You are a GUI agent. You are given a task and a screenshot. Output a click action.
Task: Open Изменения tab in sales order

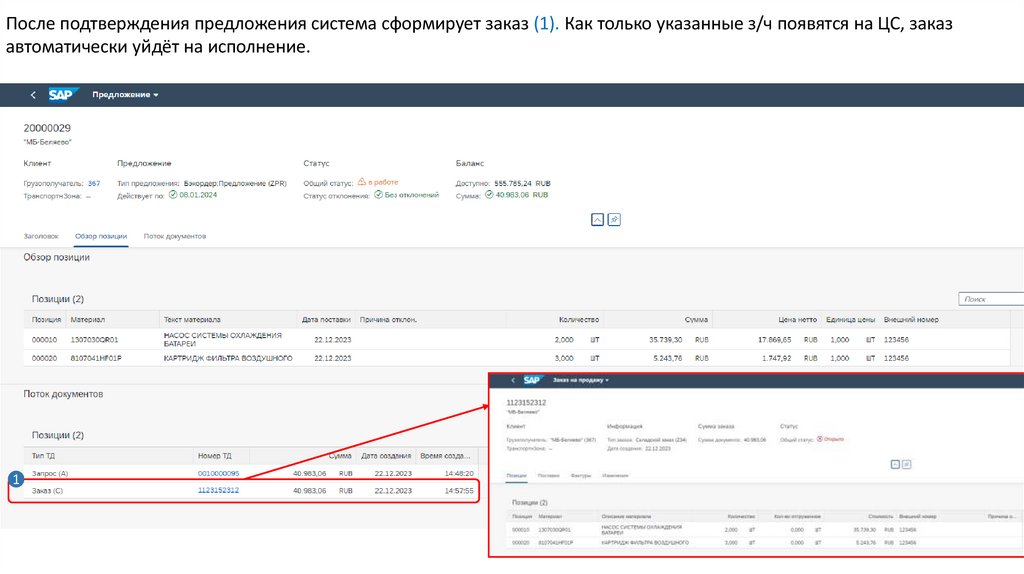tap(615, 475)
